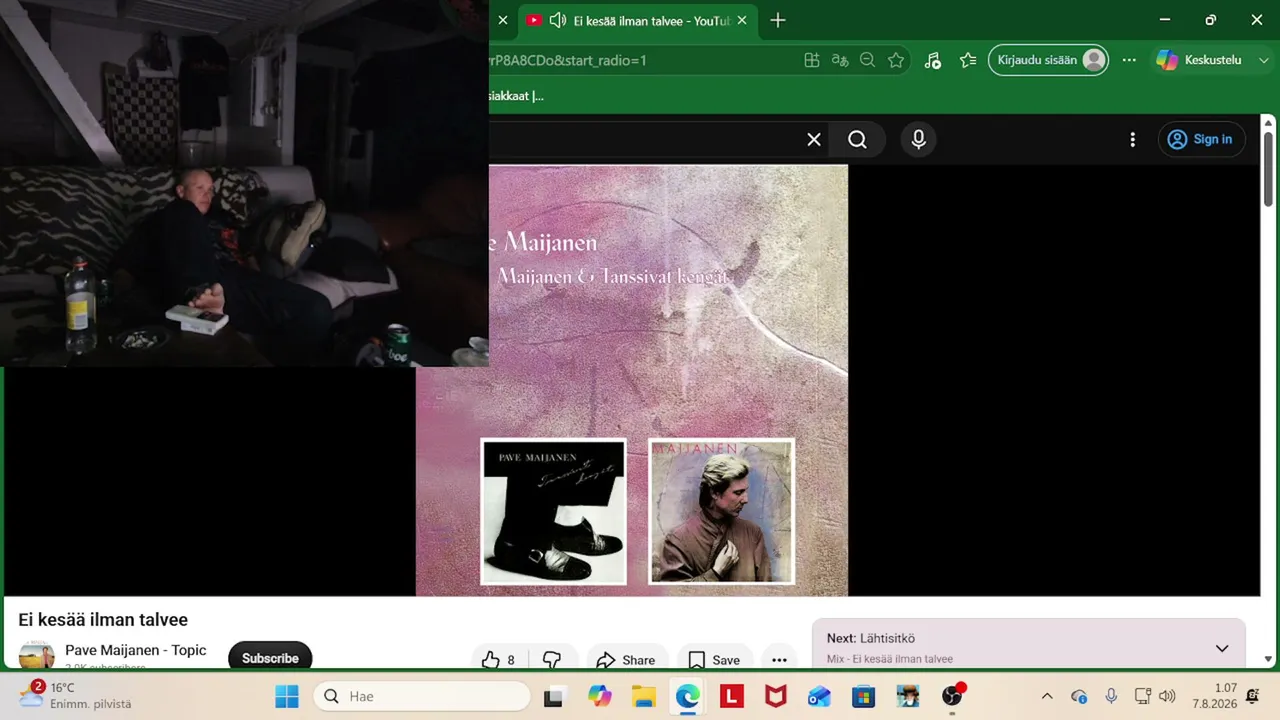This screenshot has width=1280, height=720.
Task: Open the network display tray icon
Action: click(1142, 696)
